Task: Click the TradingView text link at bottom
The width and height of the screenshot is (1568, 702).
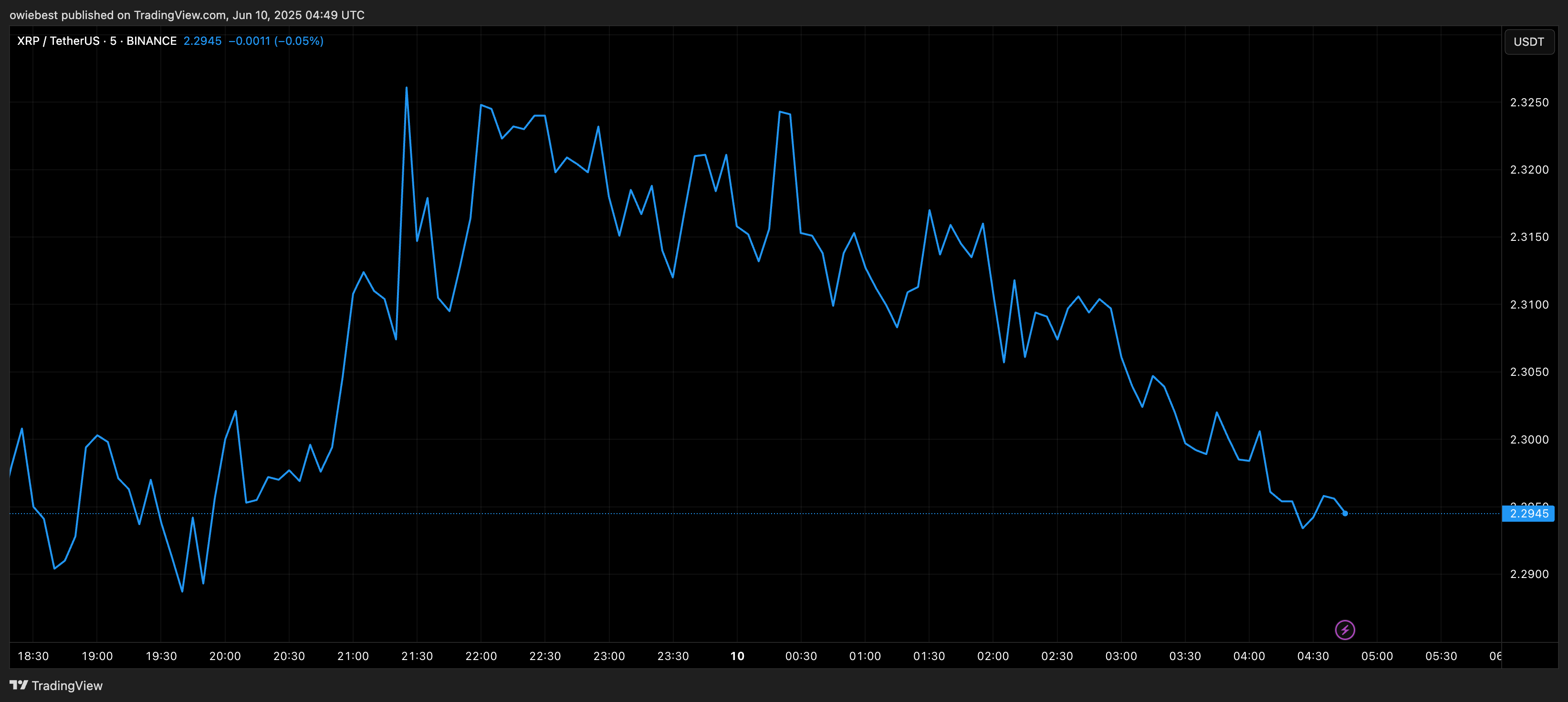Action: (x=67, y=686)
